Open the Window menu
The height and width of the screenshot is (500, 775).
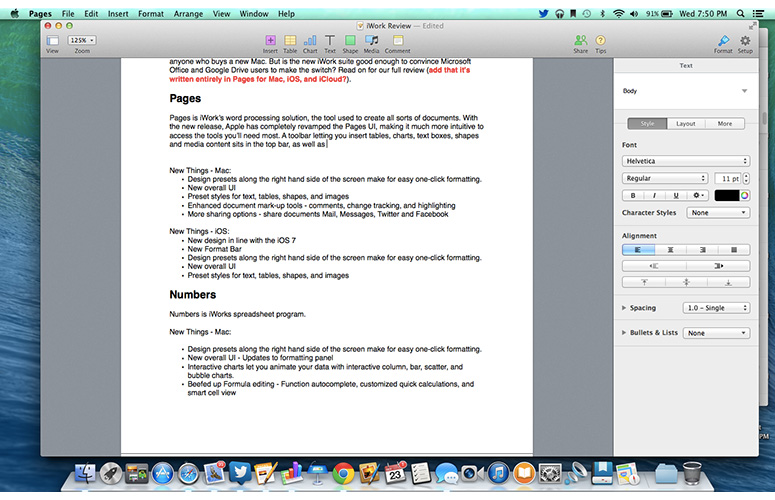click(x=254, y=13)
